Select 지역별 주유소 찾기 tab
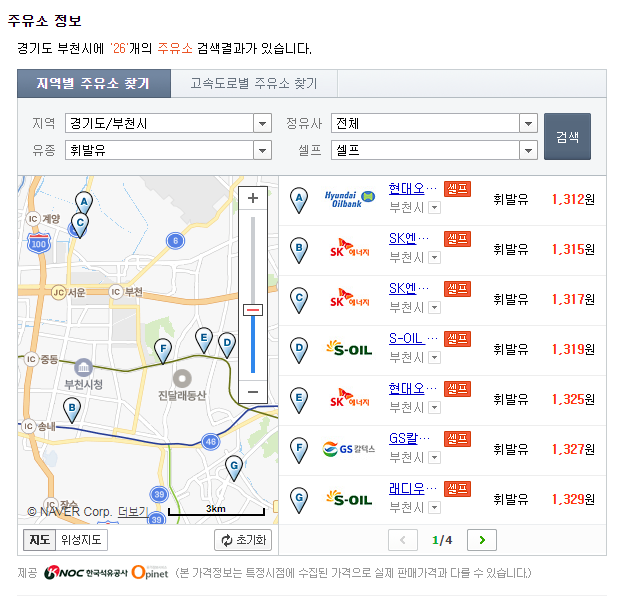Image resolution: width=624 pixels, height=600 pixels. point(94,84)
